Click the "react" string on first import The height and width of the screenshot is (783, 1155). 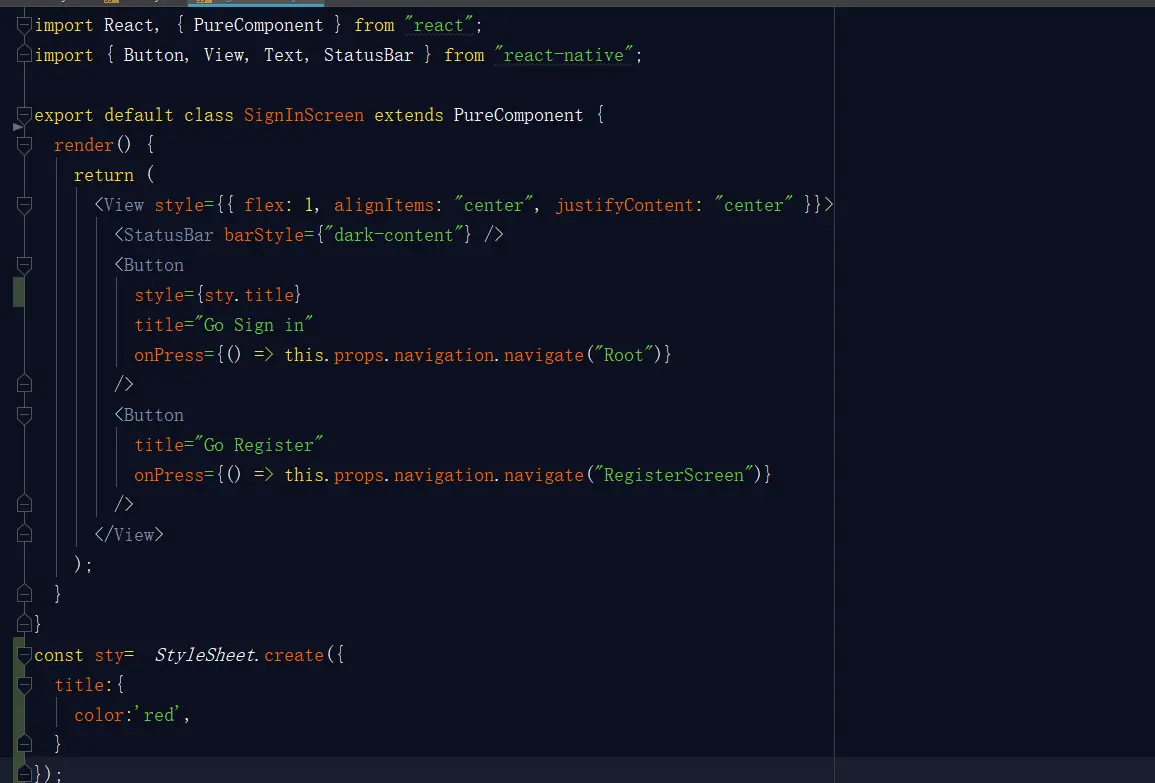click(x=438, y=25)
